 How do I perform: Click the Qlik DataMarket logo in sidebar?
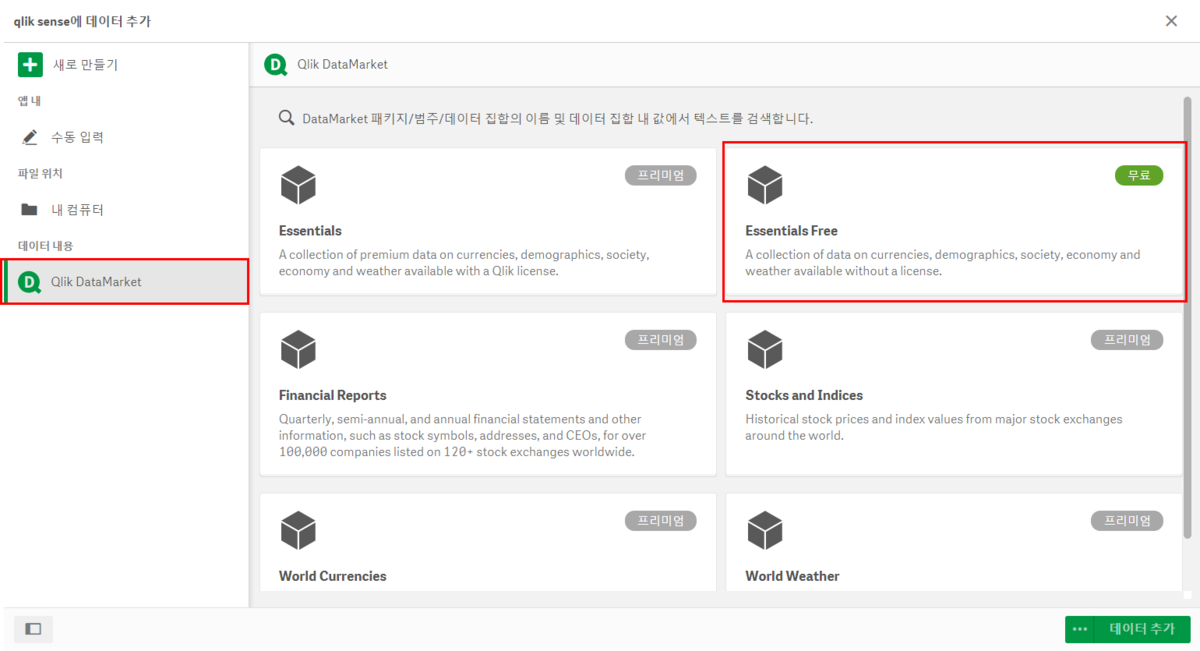(x=30, y=282)
